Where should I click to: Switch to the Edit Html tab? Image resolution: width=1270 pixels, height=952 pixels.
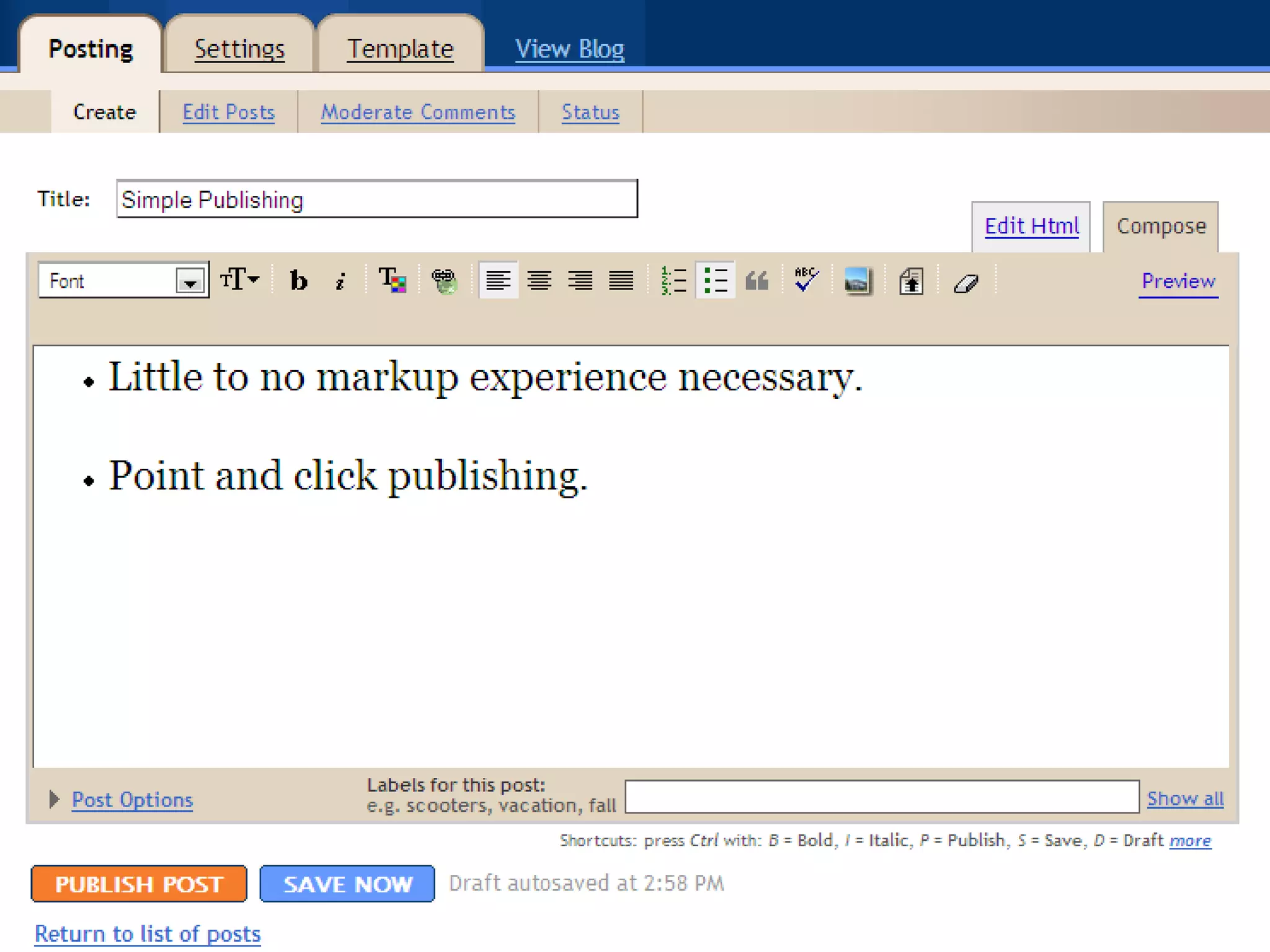1031,226
